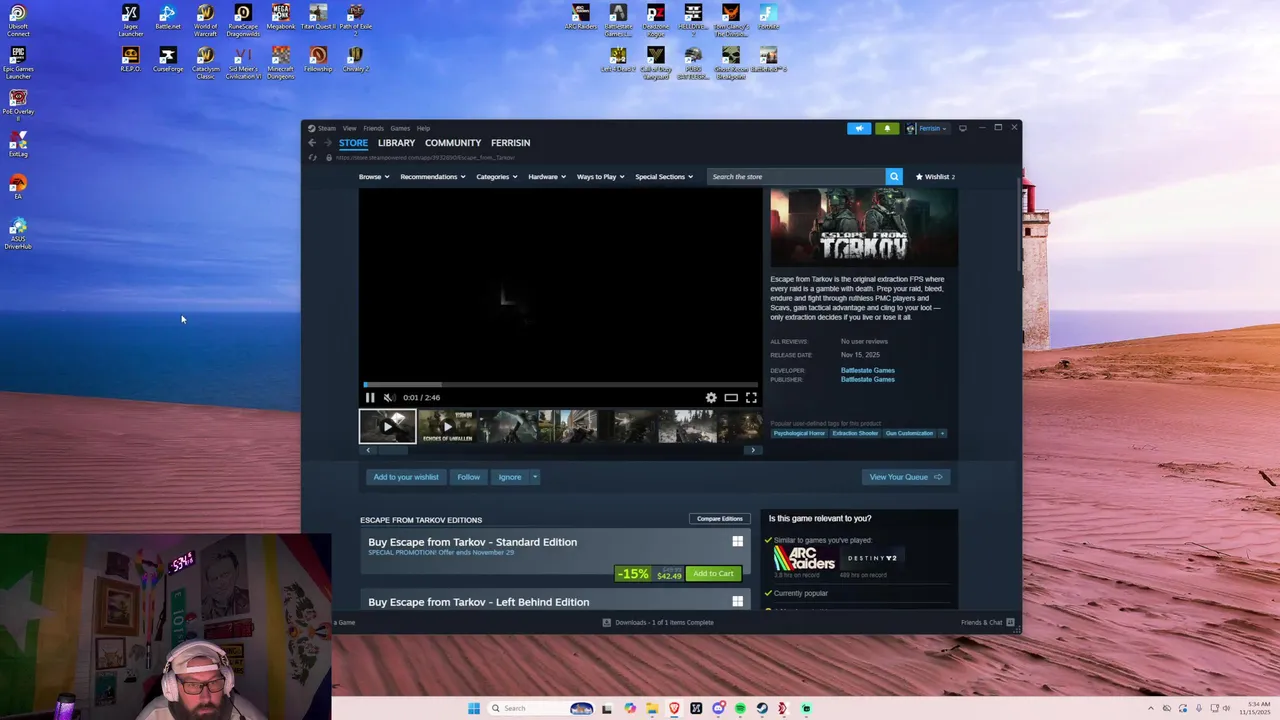Expand the Hardware dropdown
The image size is (1280, 720).
pyautogui.click(x=547, y=177)
